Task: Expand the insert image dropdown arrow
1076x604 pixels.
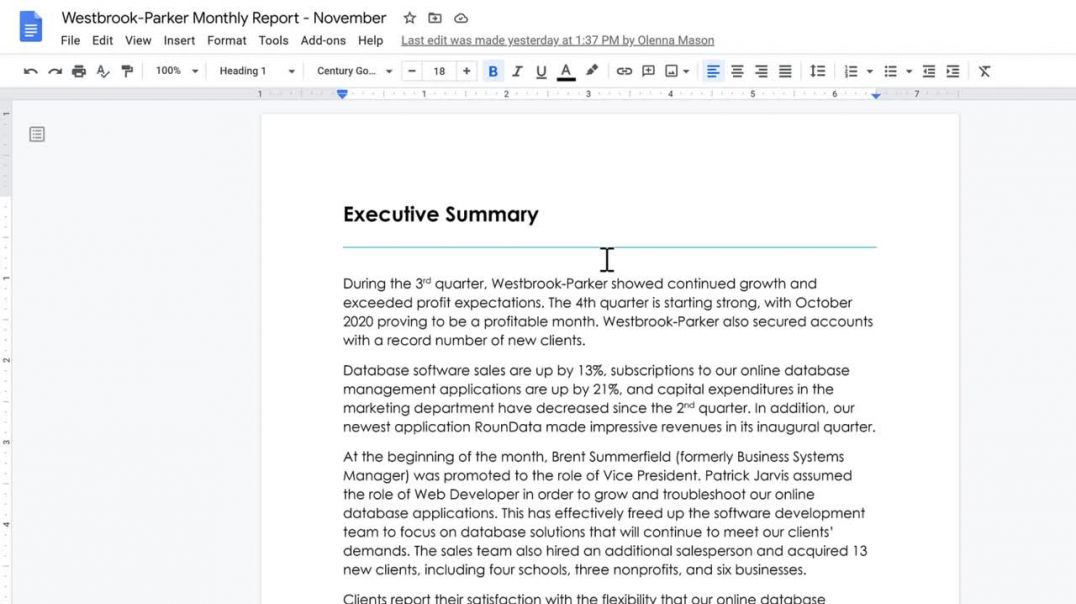Action: pyautogui.click(x=686, y=71)
